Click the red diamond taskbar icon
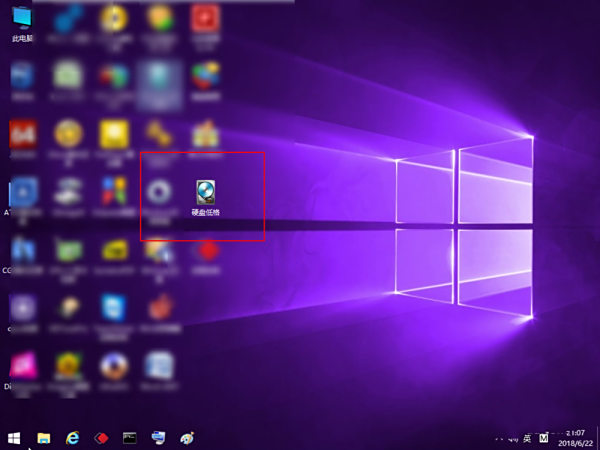 tap(101, 438)
